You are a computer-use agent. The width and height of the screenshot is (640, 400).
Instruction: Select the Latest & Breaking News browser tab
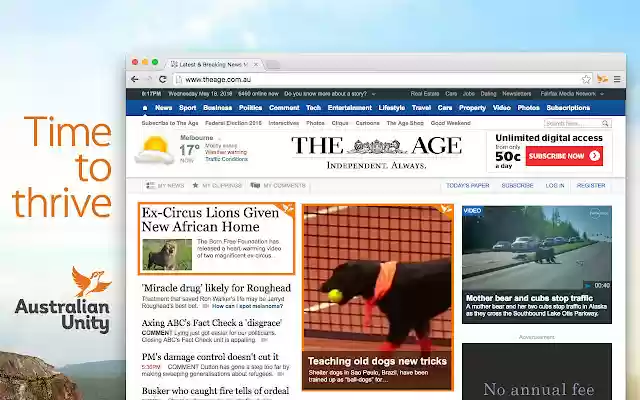tap(212, 64)
